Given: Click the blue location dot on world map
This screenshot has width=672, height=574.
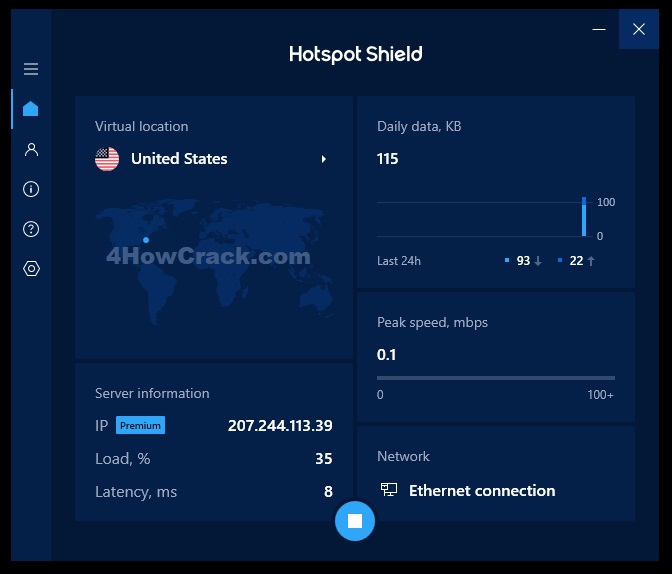Looking at the screenshot, I should coord(146,240).
